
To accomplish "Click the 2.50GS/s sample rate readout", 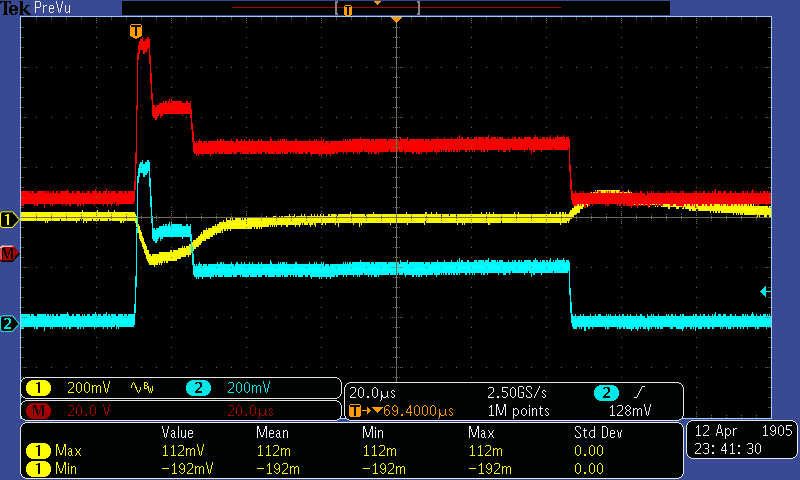I will point(517,392).
